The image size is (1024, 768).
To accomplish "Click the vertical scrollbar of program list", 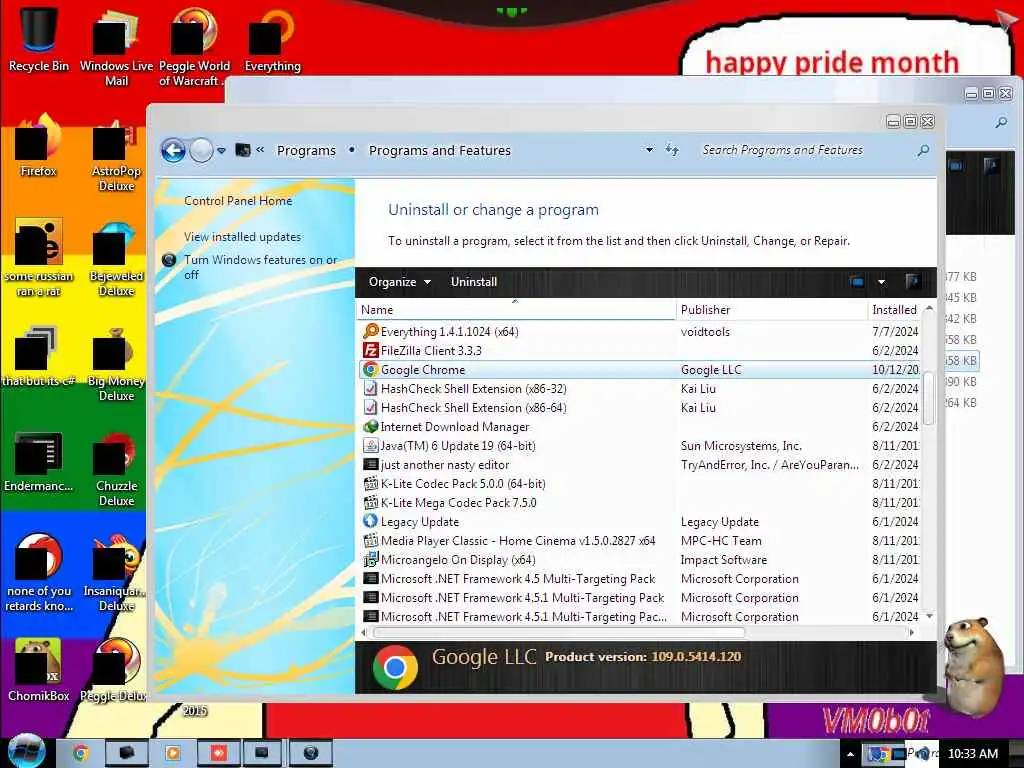I will pyautogui.click(x=929, y=398).
